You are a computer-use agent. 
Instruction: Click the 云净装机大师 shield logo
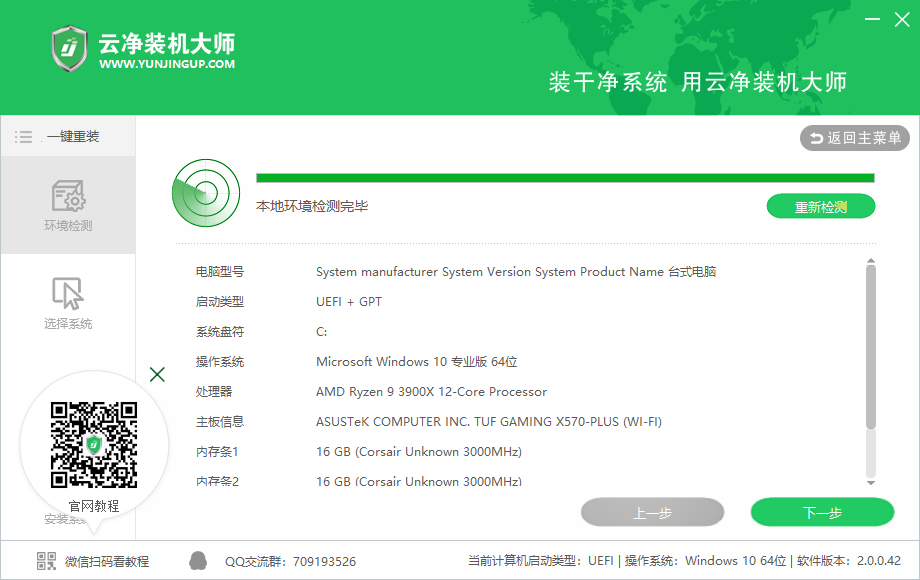click(69, 48)
